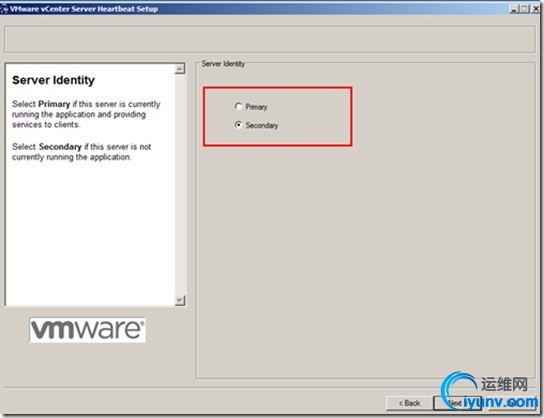The width and height of the screenshot is (544, 418).
Task: Maximize the Heartbeat Setup window
Action: click(x=524, y=9)
